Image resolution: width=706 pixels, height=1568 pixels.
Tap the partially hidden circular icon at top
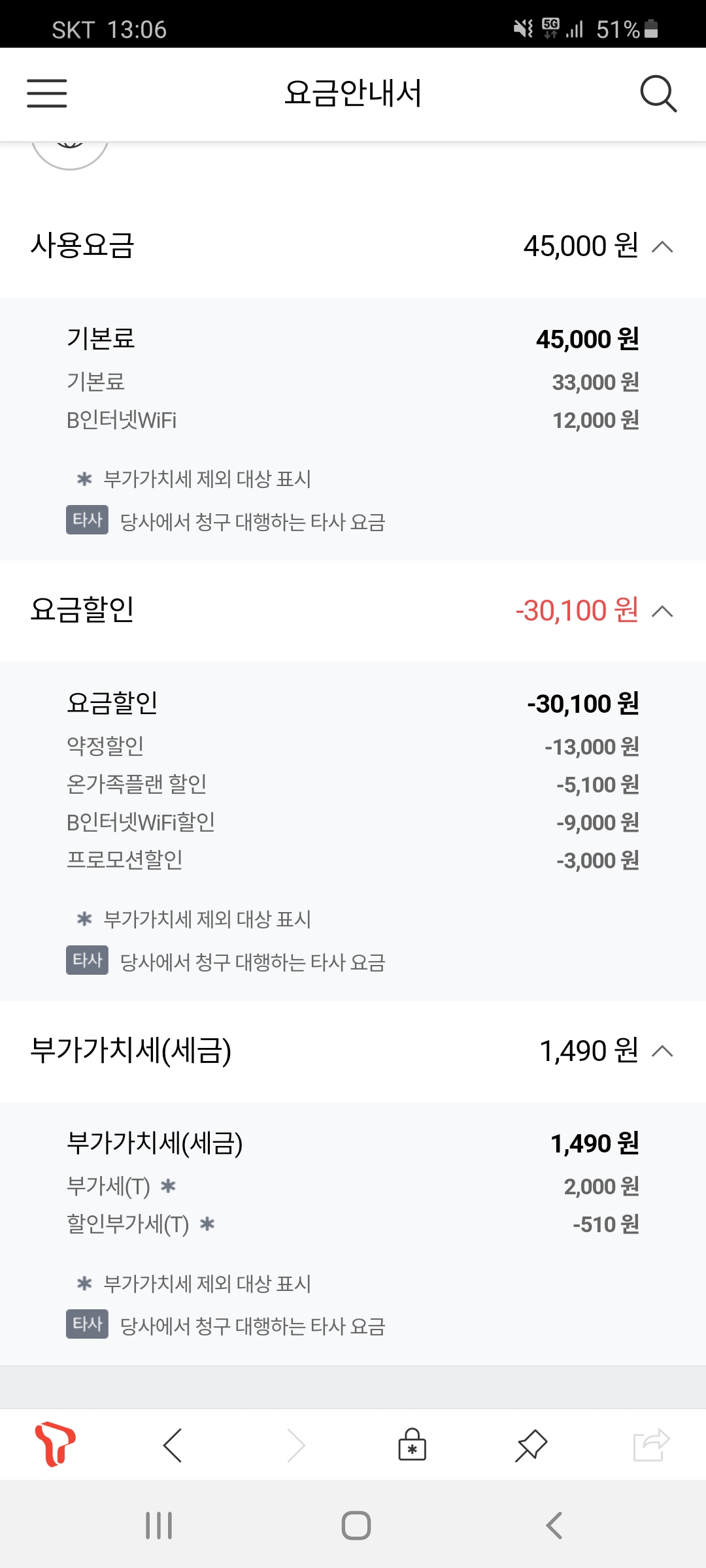click(70, 152)
